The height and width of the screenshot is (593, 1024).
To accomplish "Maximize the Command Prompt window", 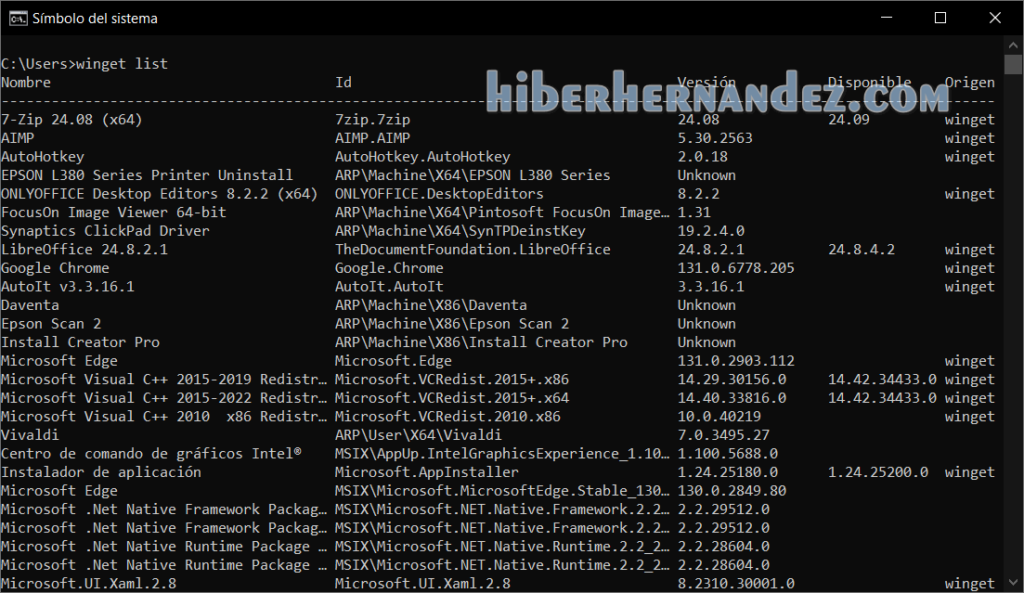I will (940, 17).
